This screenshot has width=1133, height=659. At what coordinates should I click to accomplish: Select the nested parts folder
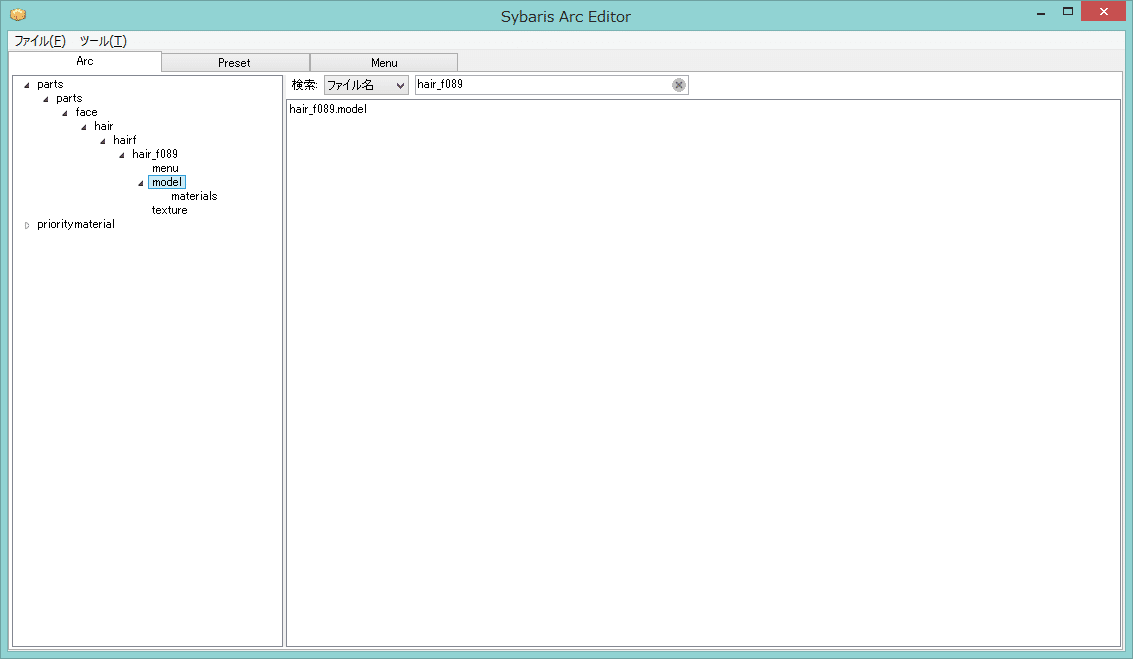pos(69,98)
